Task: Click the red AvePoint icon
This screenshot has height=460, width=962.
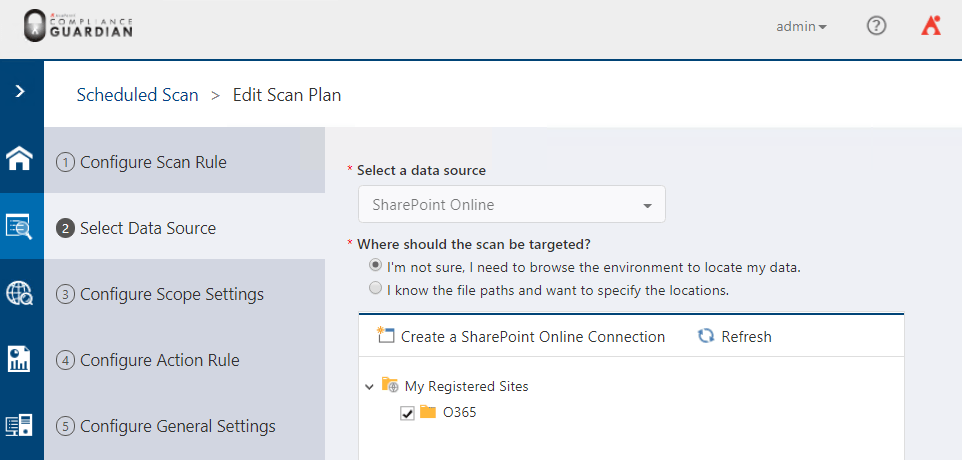Action: click(x=931, y=26)
